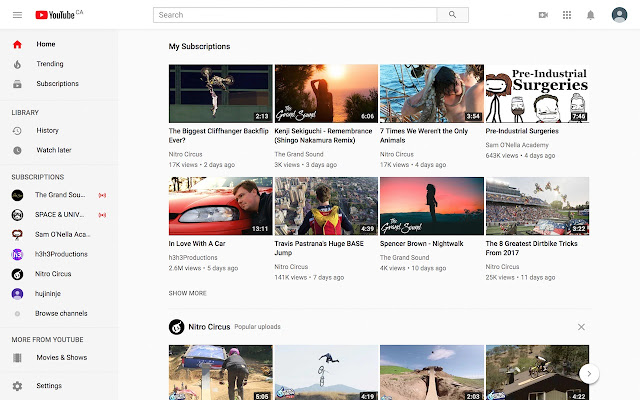Click h3h3Productions channel avatar in sidebar

[17, 254]
